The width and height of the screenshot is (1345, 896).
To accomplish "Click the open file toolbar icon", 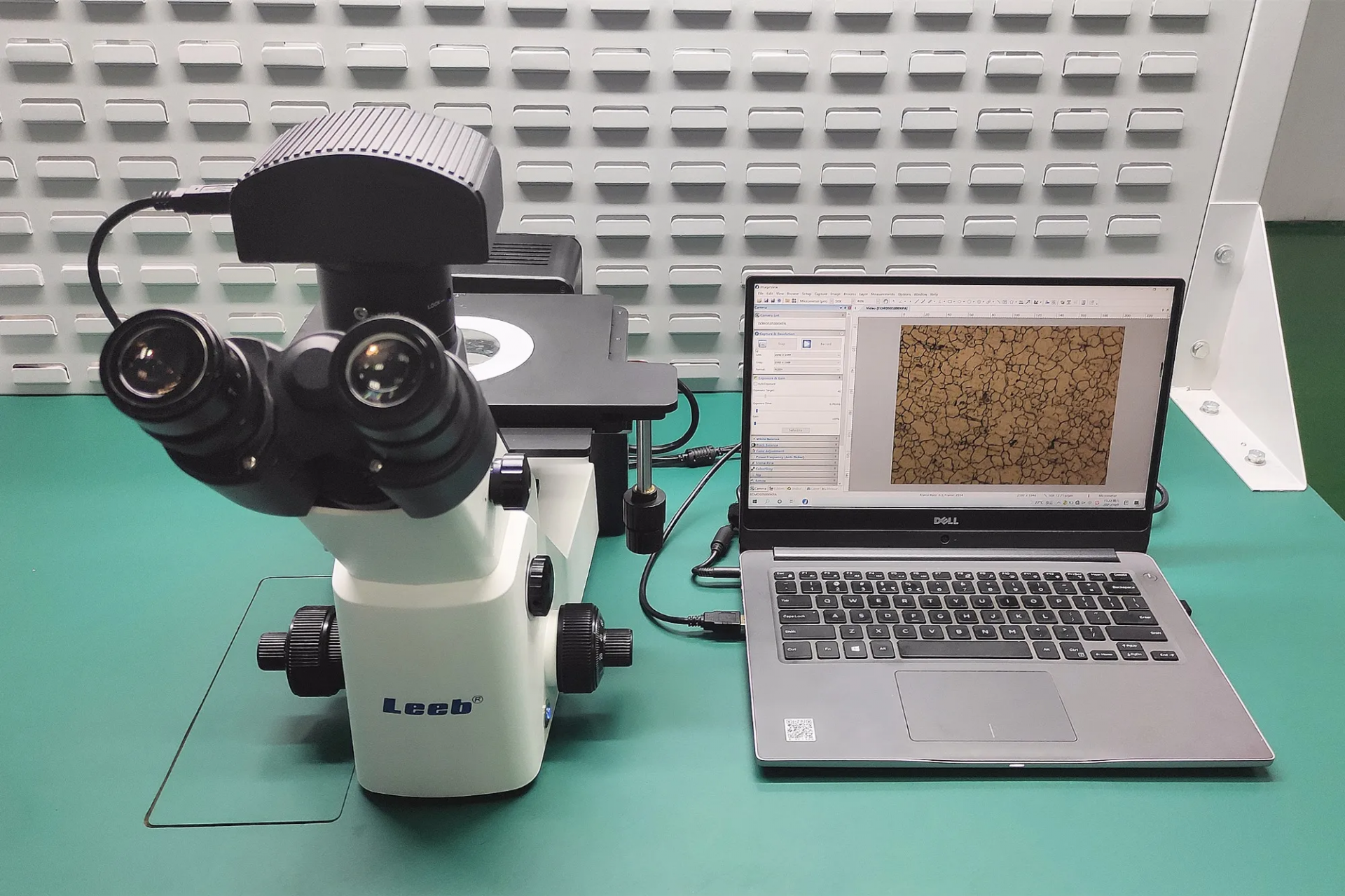I will 759,301.
